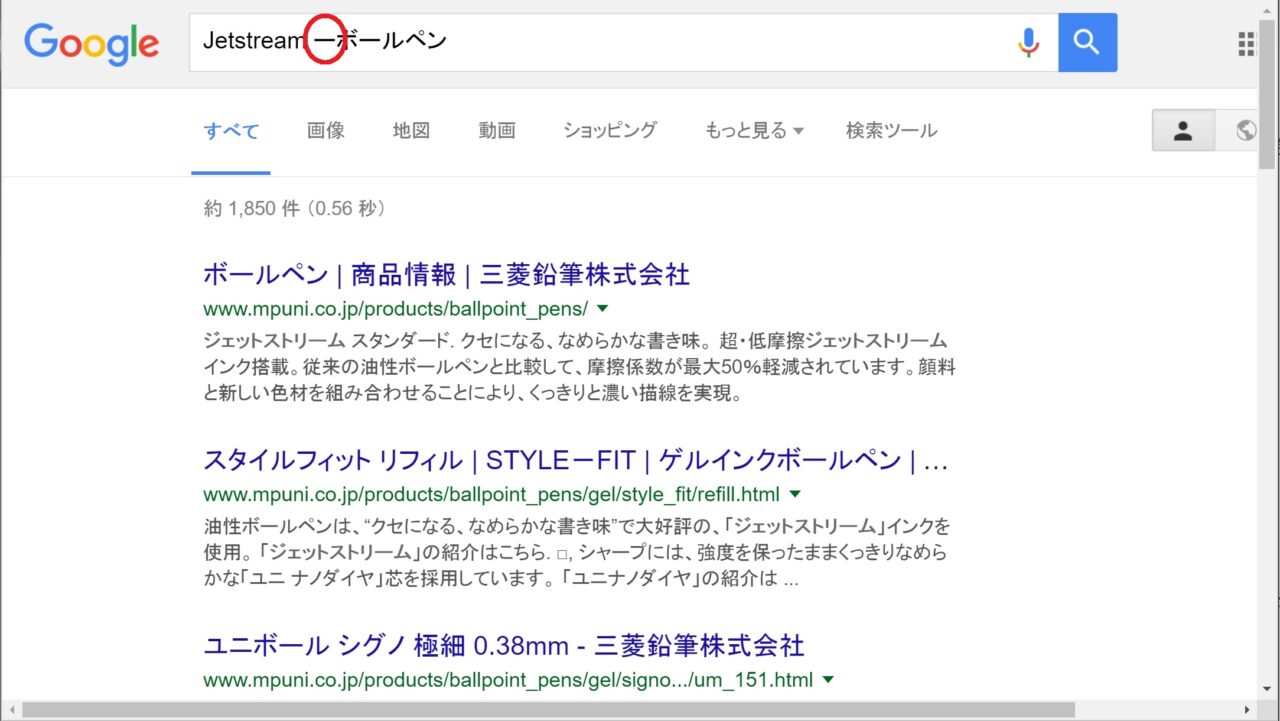Click the Google logo

[91, 43]
